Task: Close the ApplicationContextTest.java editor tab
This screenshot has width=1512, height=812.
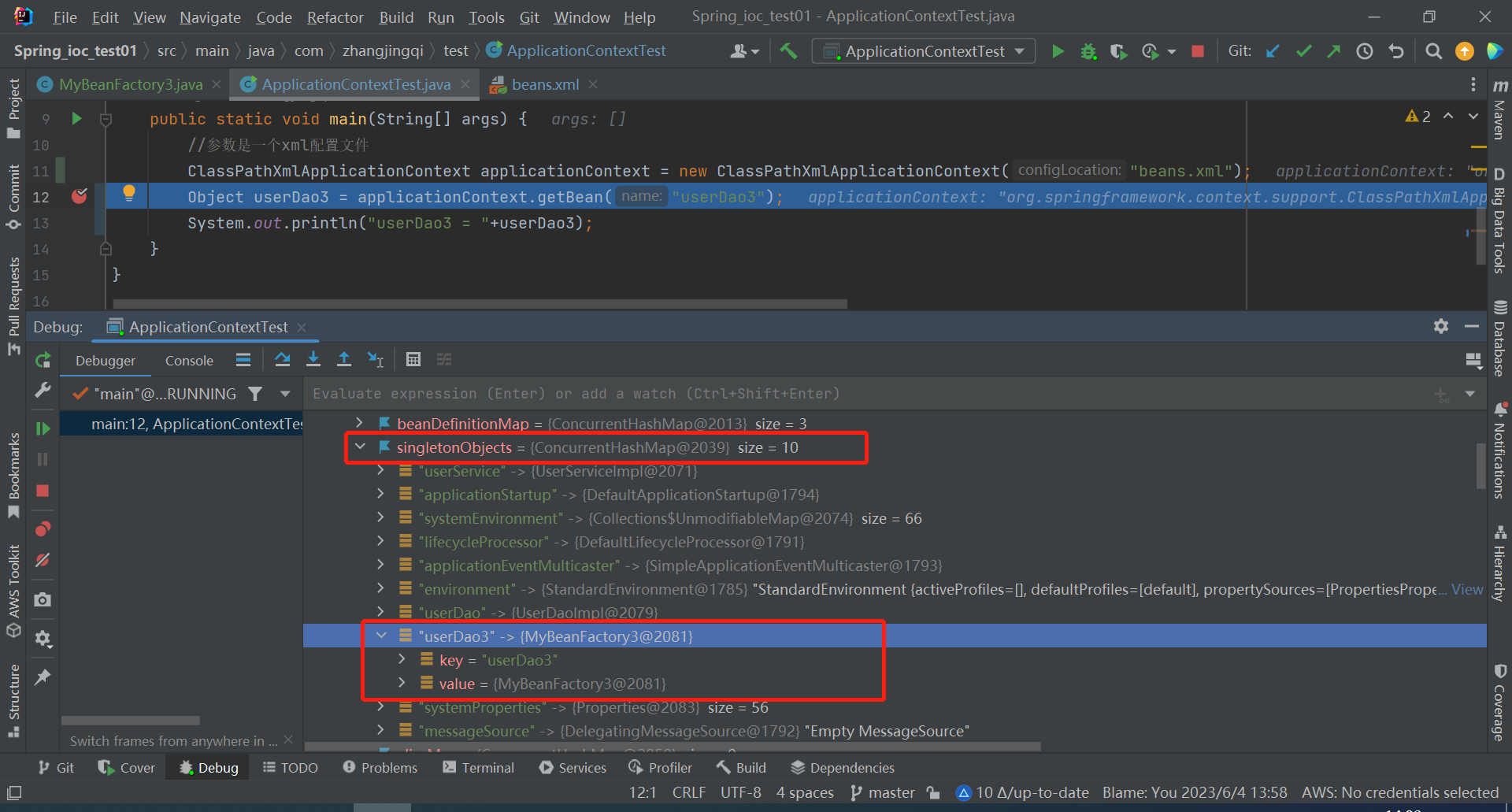Action: point(465,84)
